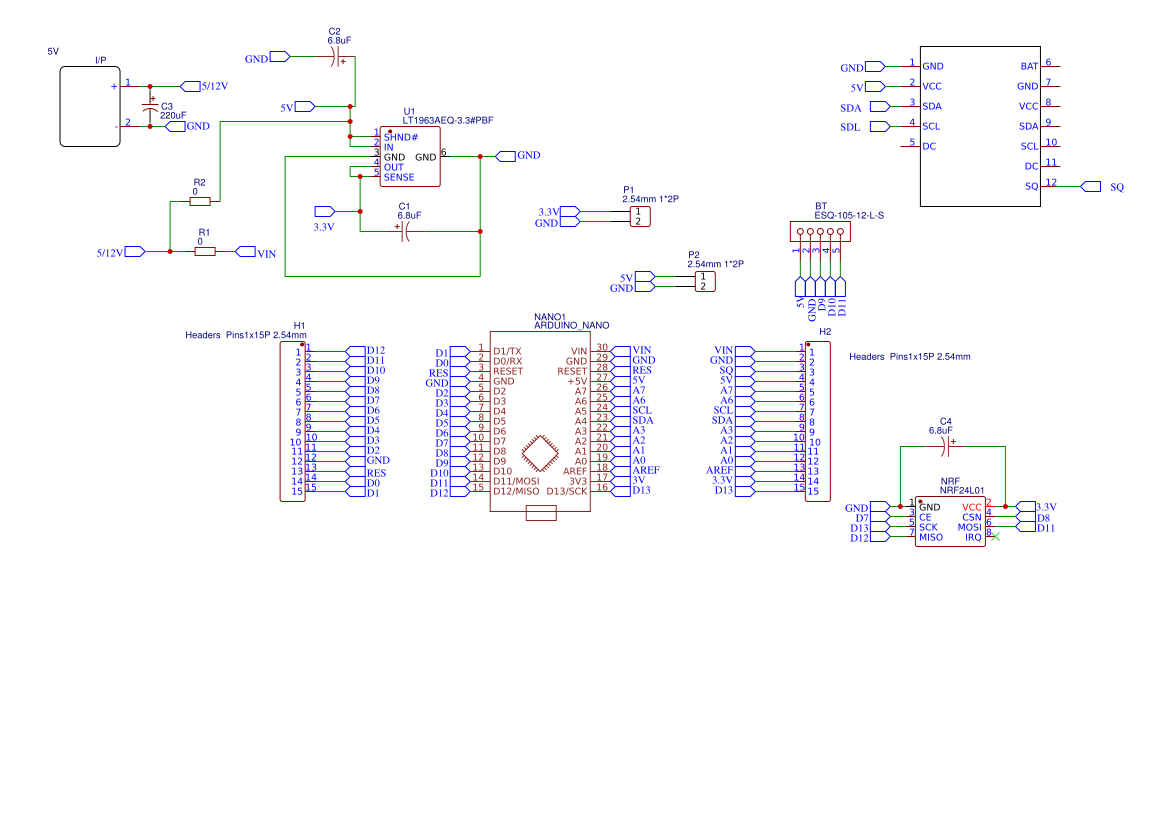1171x827 pixels.
Task: Click the IRQ pin label on NRF24L01
Action: click(x=973, y=537)
